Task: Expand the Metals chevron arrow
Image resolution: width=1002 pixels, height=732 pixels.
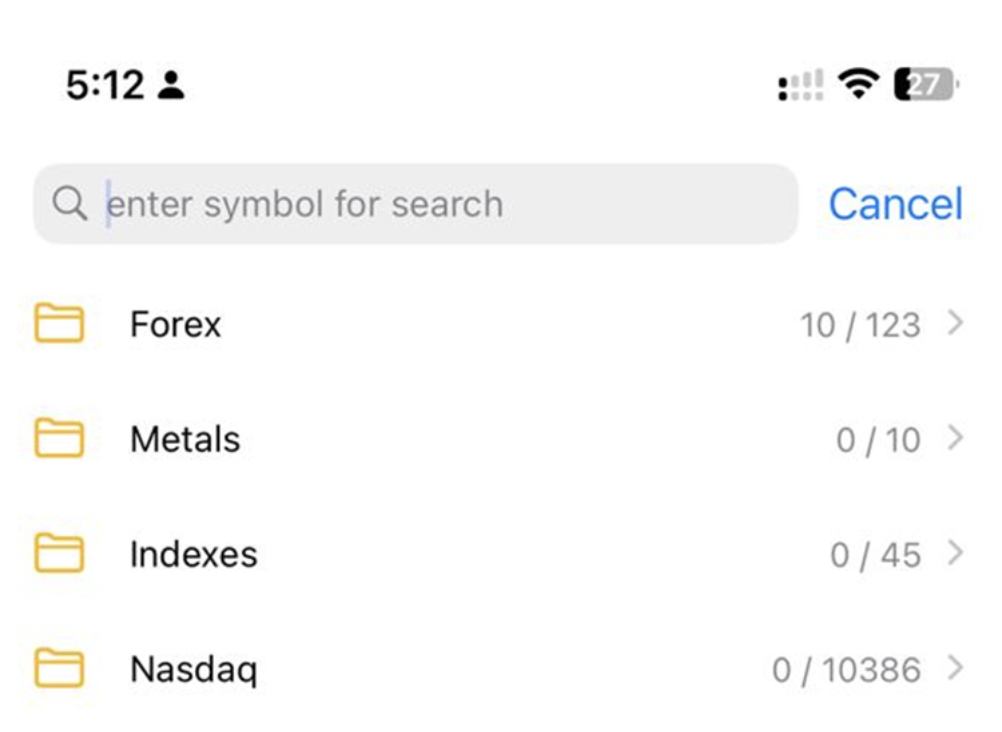Action: tap(956, 439)
